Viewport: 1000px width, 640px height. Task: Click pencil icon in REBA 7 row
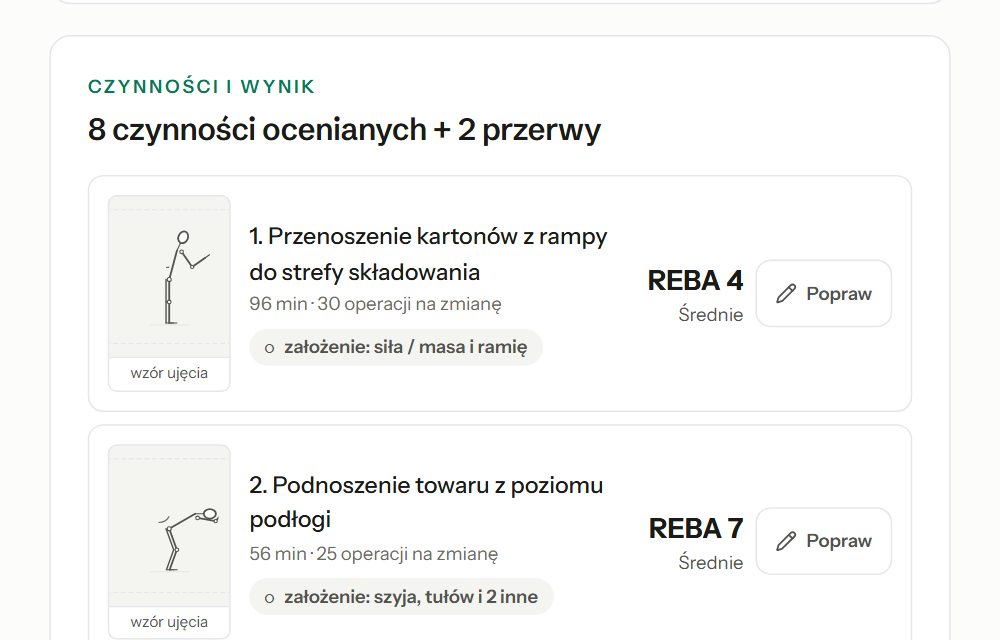coord(786,541)
